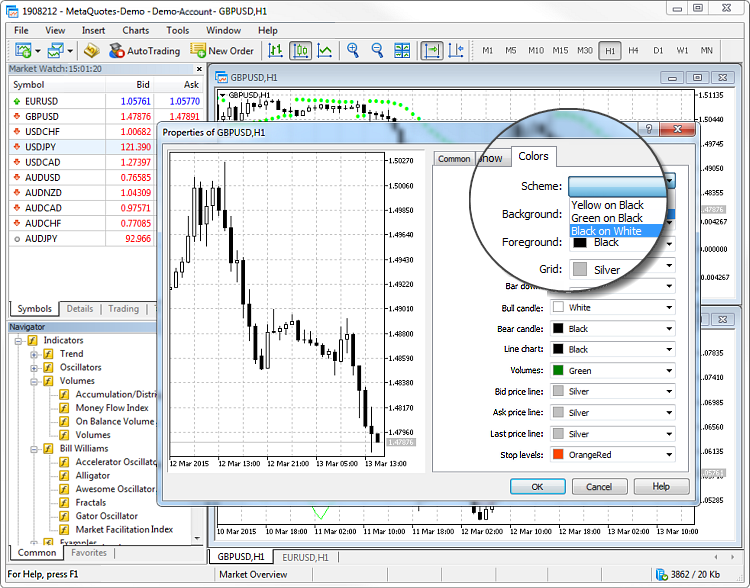Screen dimensions: 750x588
Task: Select the MN timeframe
Action: pyautogui.click(x=706, y=50)
